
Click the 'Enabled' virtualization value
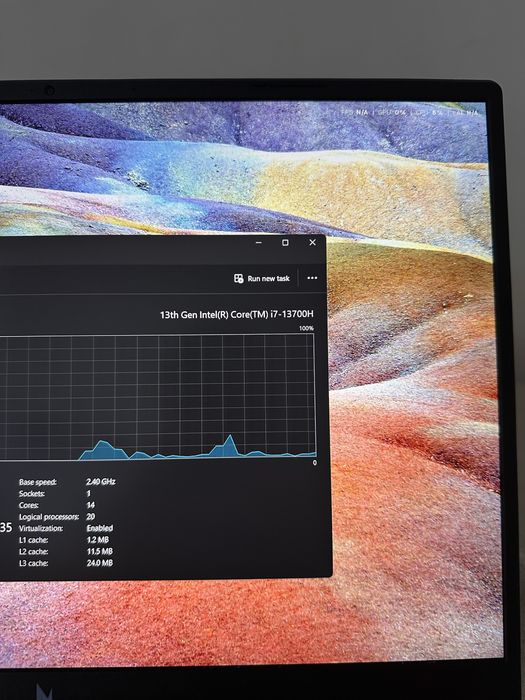(100, 528)
